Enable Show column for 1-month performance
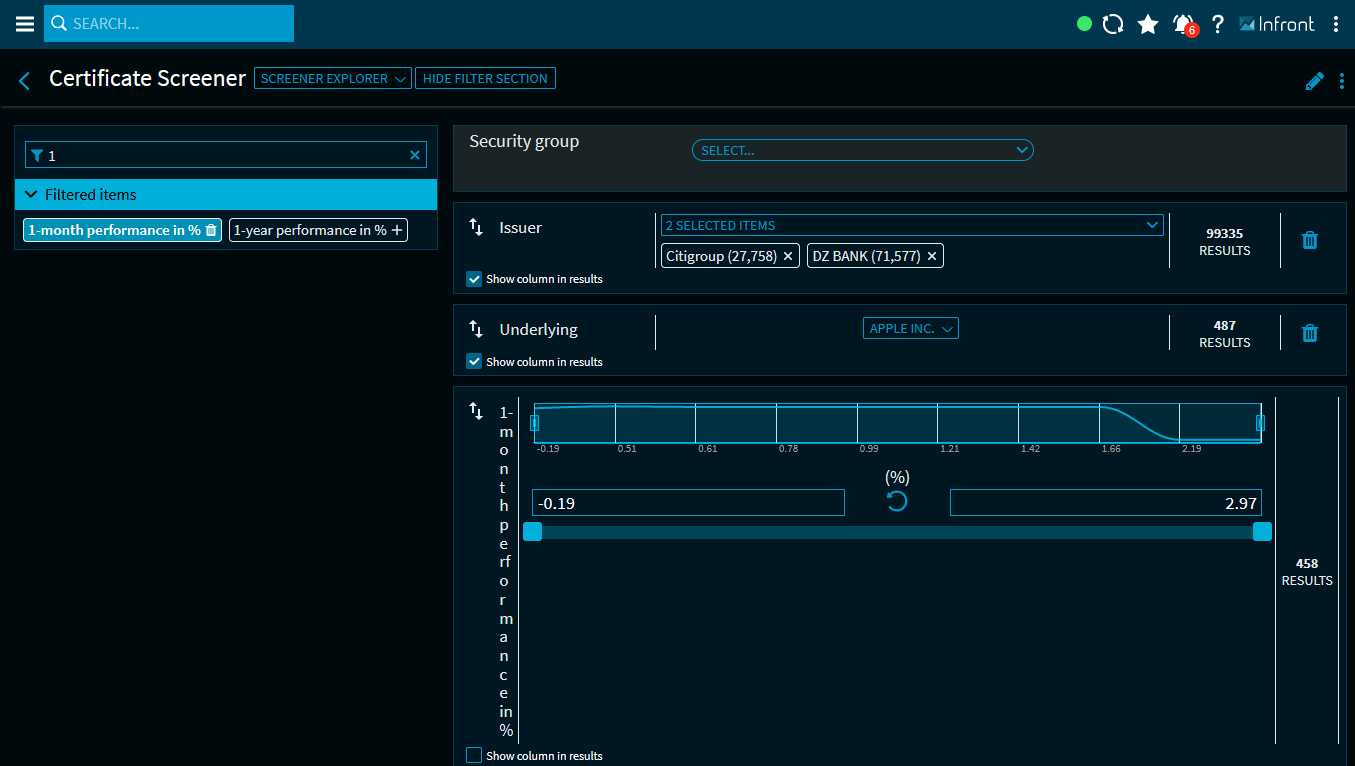The image size is (1355, 766). click(x=474, y=755)
